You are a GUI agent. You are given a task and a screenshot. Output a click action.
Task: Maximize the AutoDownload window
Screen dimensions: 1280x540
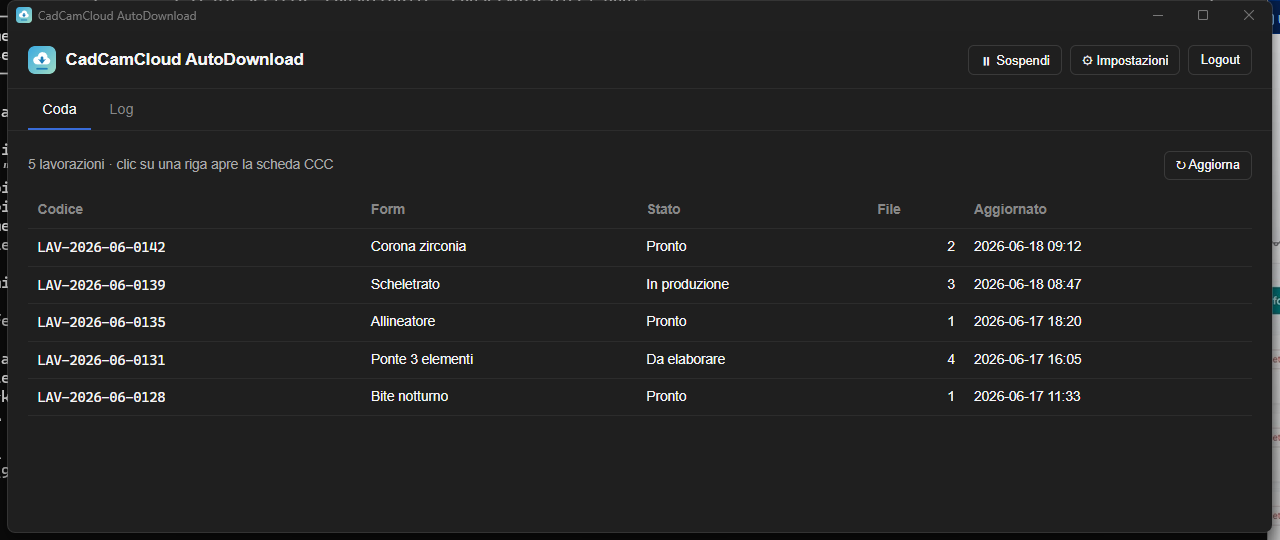(1203, 15)
